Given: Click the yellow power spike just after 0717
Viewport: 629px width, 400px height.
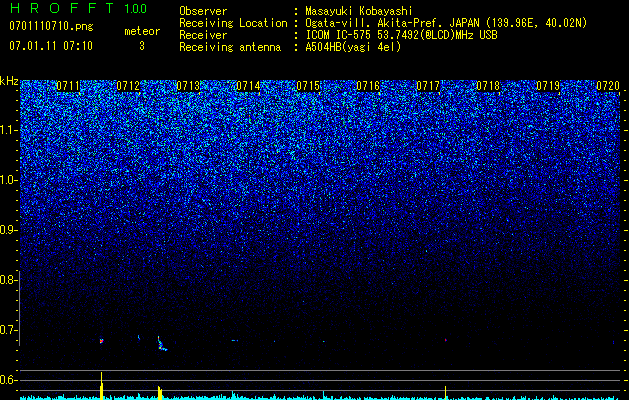Looking at the screenshot, I should (x=446, y=393).
